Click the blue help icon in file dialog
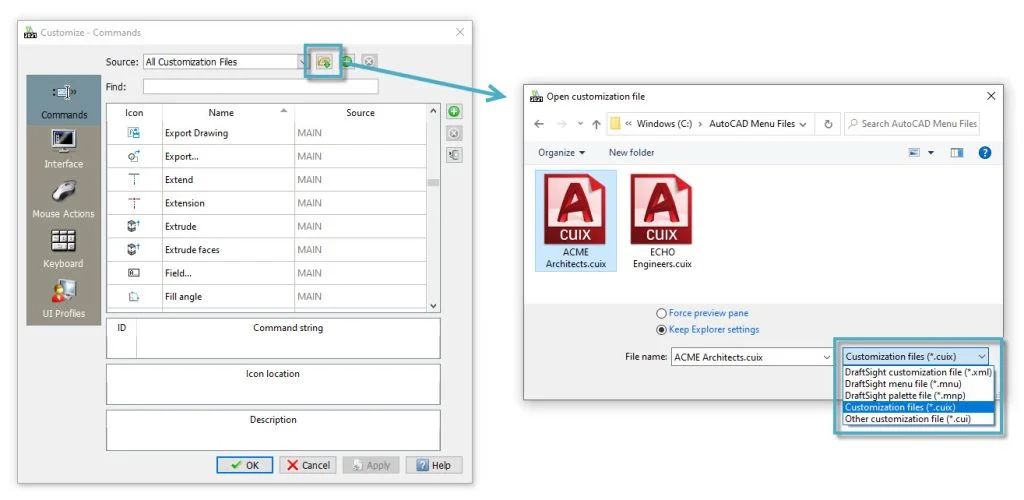Image resolution: width=1024 pixels, height=500 pixels. (984, 152)
